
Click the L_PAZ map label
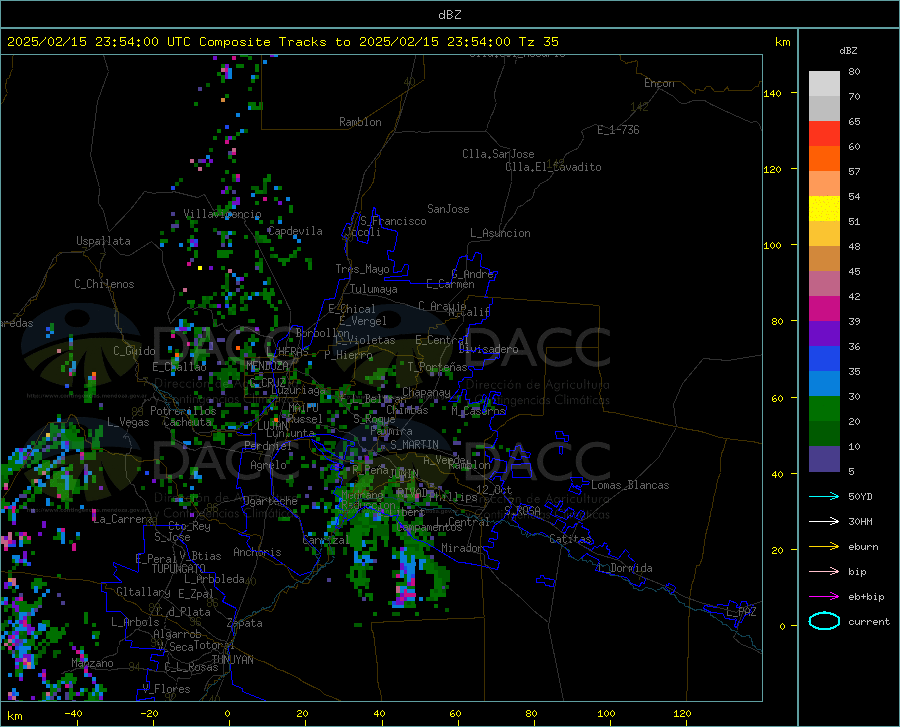pyautogui.click(x=740, y=612)
